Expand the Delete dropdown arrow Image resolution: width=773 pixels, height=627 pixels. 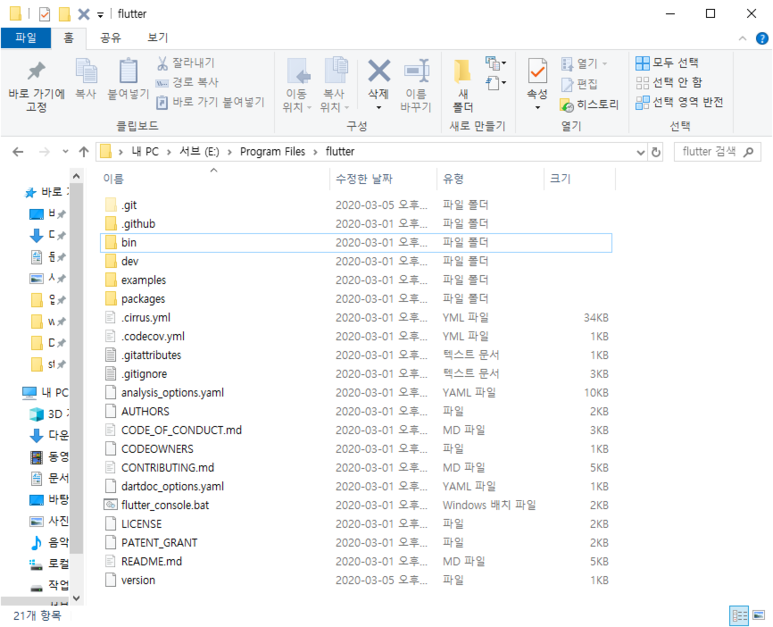[379, 107]
